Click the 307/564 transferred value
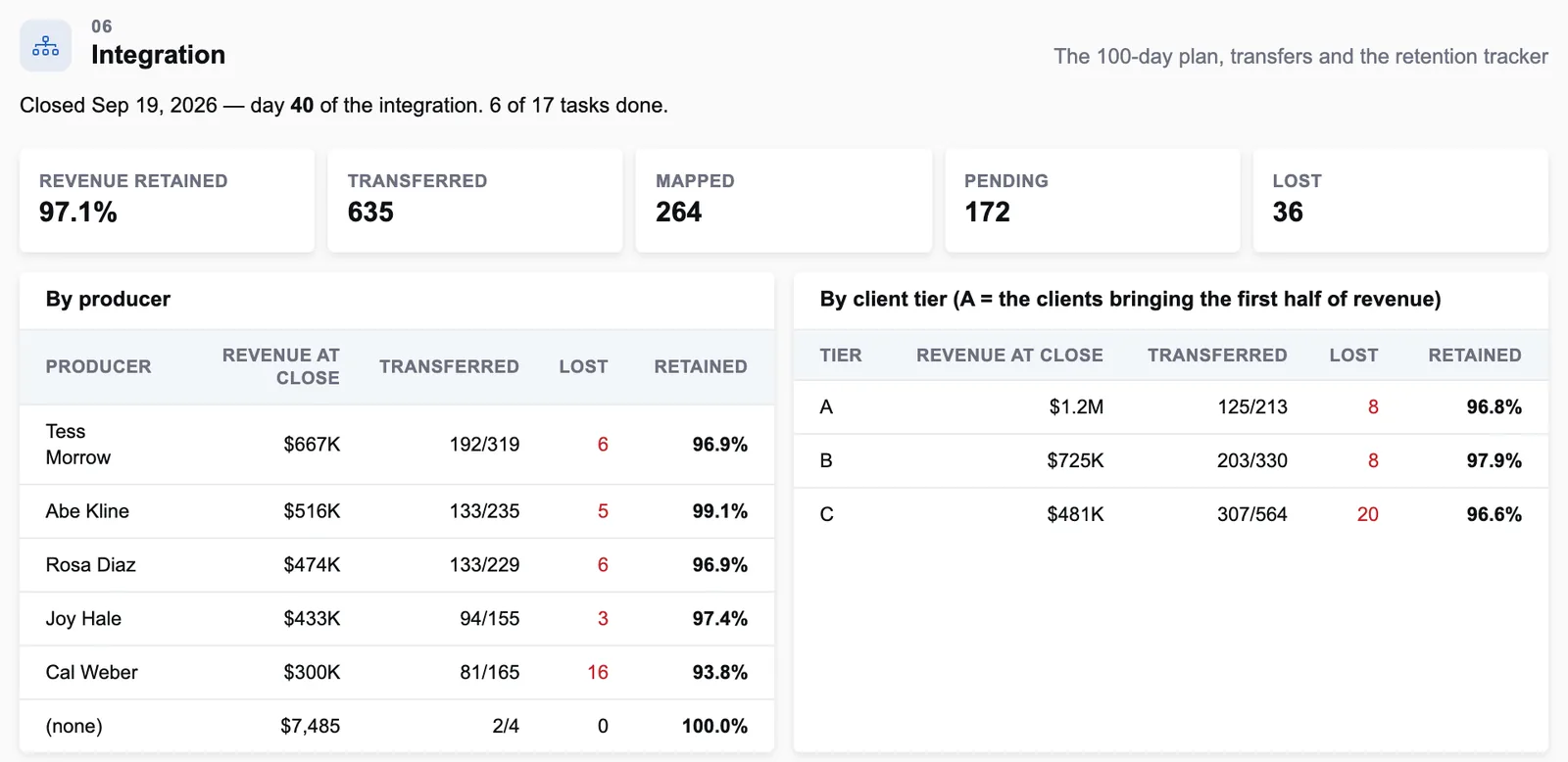1568x762 pixels. tap(1252, 515)
